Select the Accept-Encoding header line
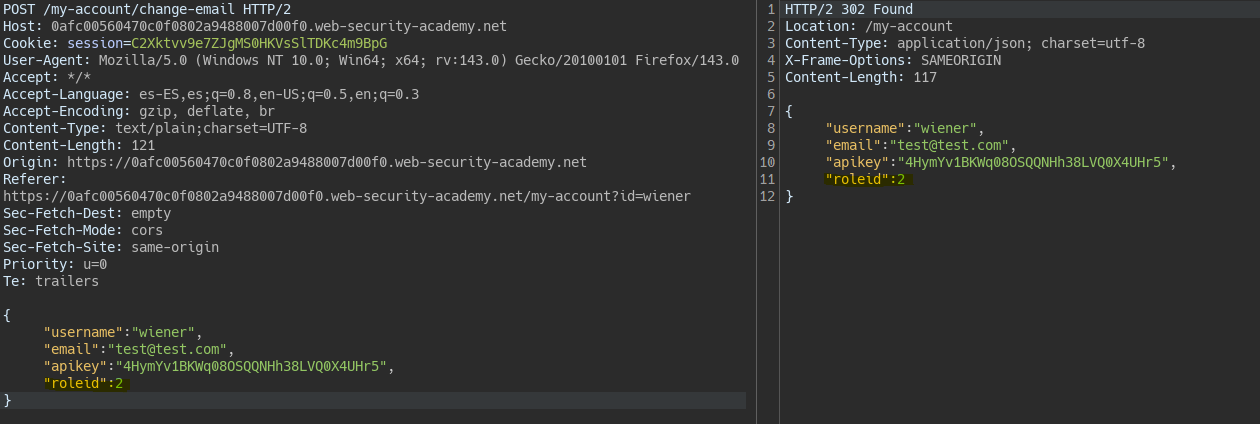The image size is (1260, 424). [139, 111]
